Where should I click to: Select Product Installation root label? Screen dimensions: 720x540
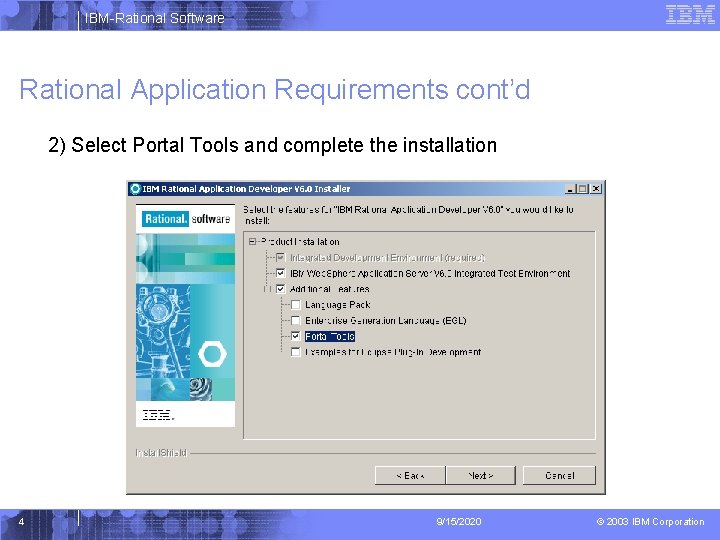point(300,242)
